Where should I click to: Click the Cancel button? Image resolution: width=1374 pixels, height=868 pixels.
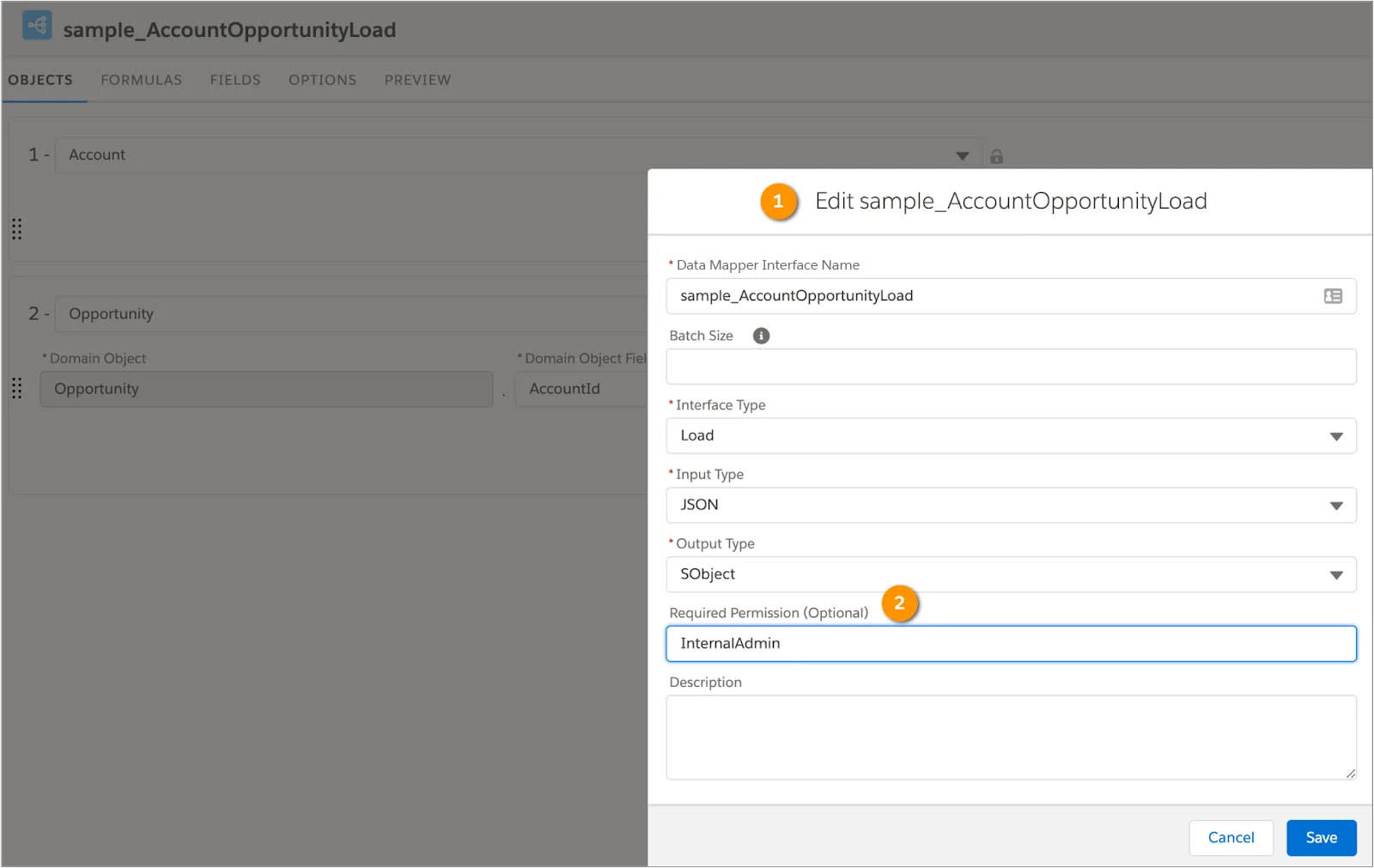tap(1231, 838)
